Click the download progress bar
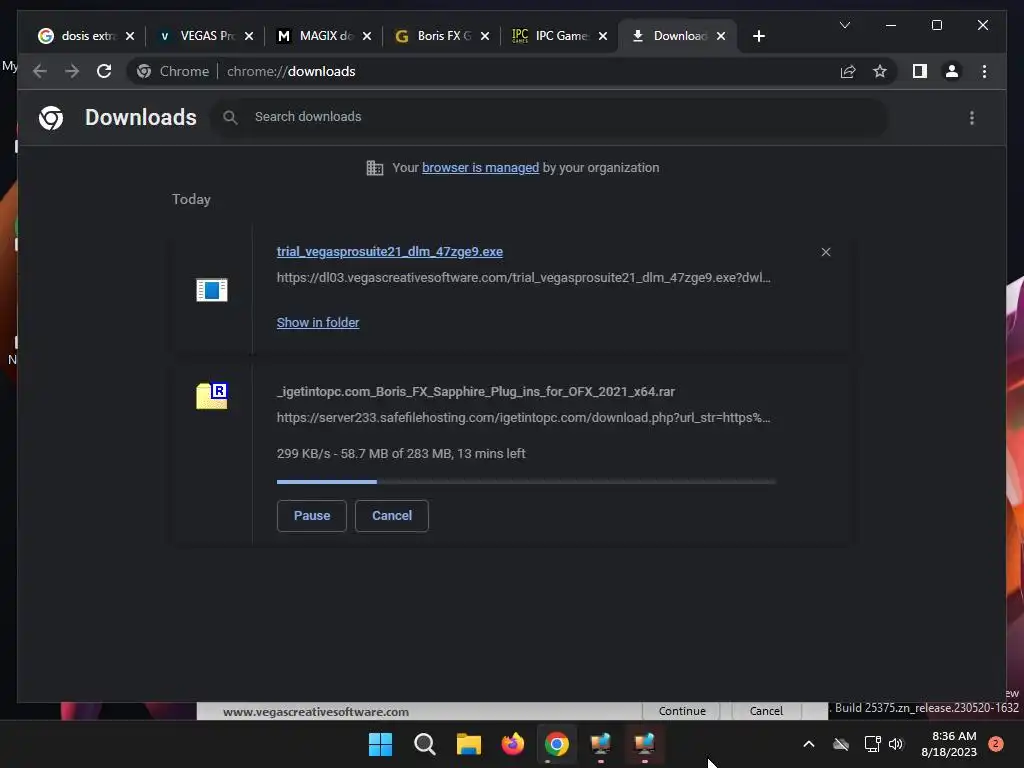1024x768 pixels. (526, 482)
